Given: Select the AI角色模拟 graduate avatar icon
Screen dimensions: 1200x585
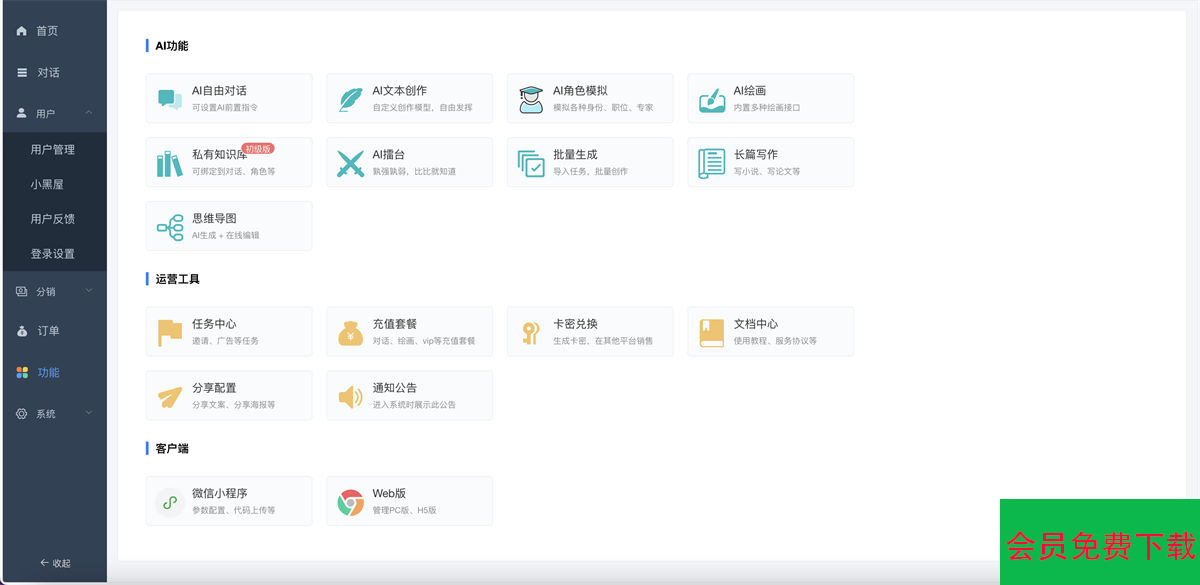Looking at the screenshot, I should point(531,98).
